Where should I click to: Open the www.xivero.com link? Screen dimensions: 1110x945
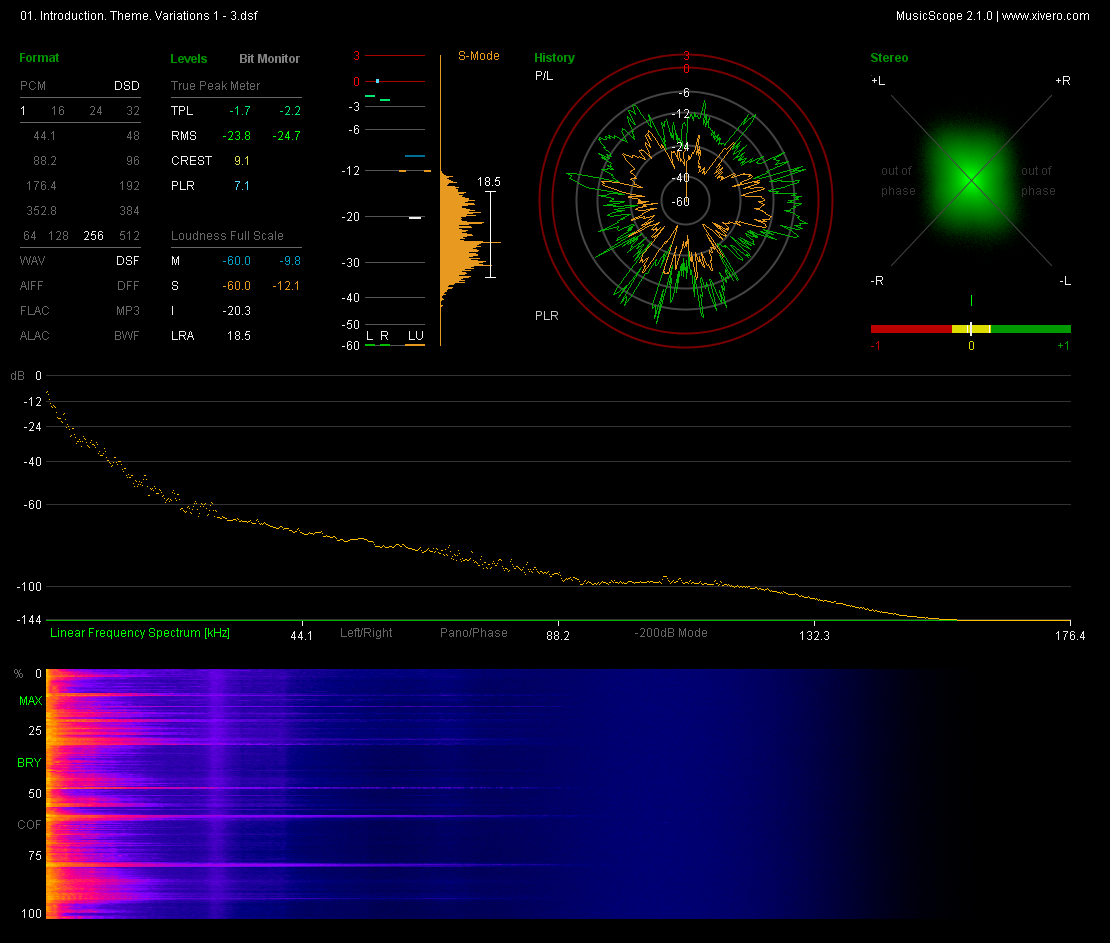[x=1046, y=16]
